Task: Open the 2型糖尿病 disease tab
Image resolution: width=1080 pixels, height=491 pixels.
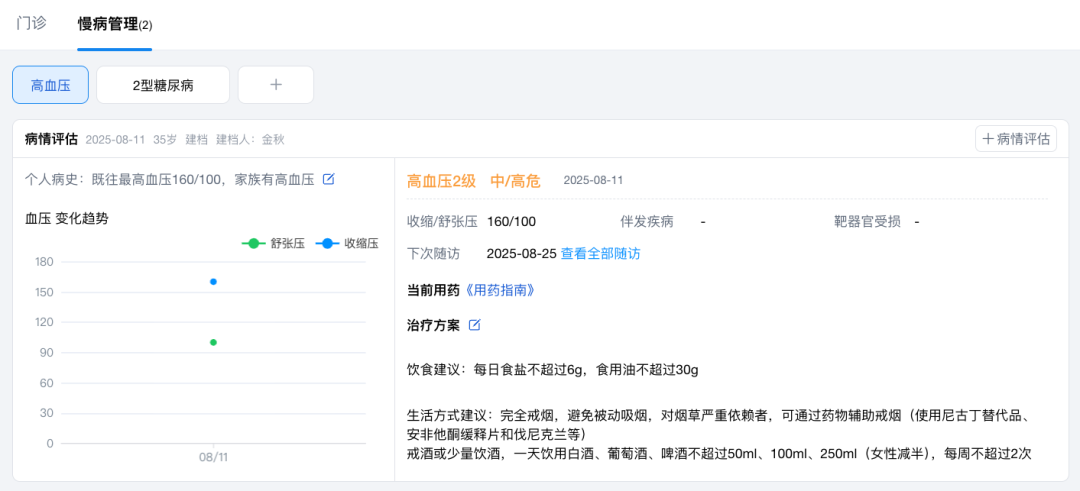Action: (x=163, y=85)
